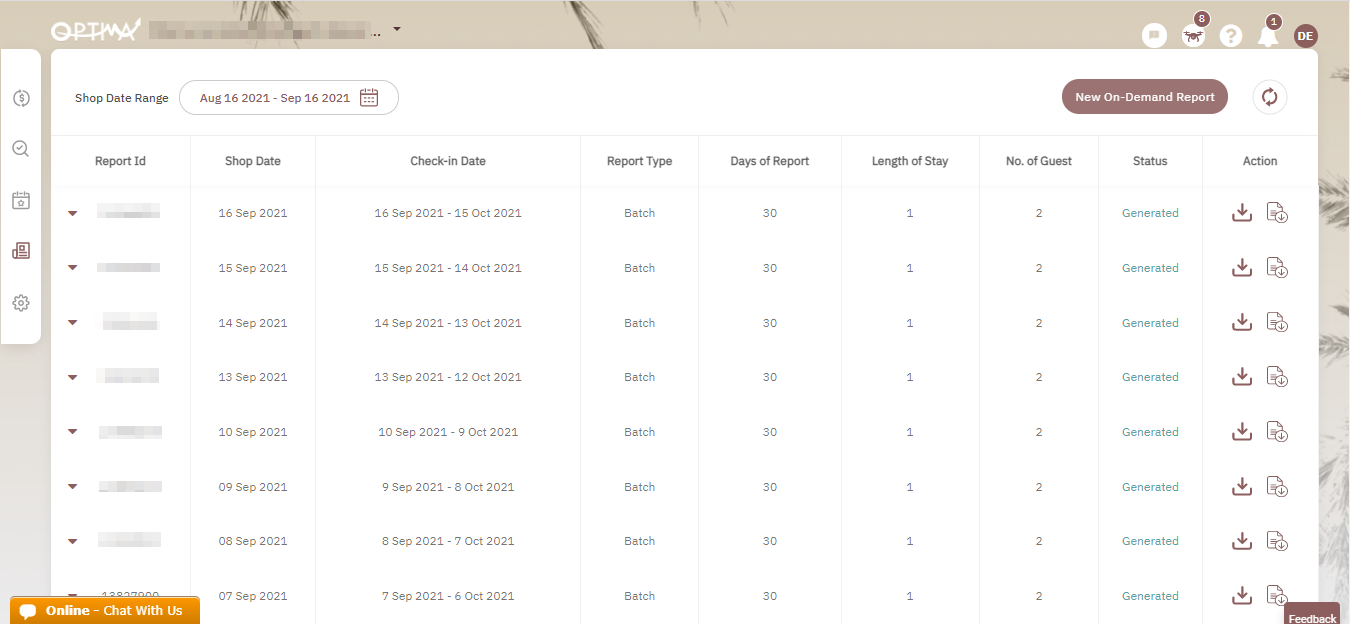Open the chat message icon in header
The image size is (1350, 624).
[1154, 36]
